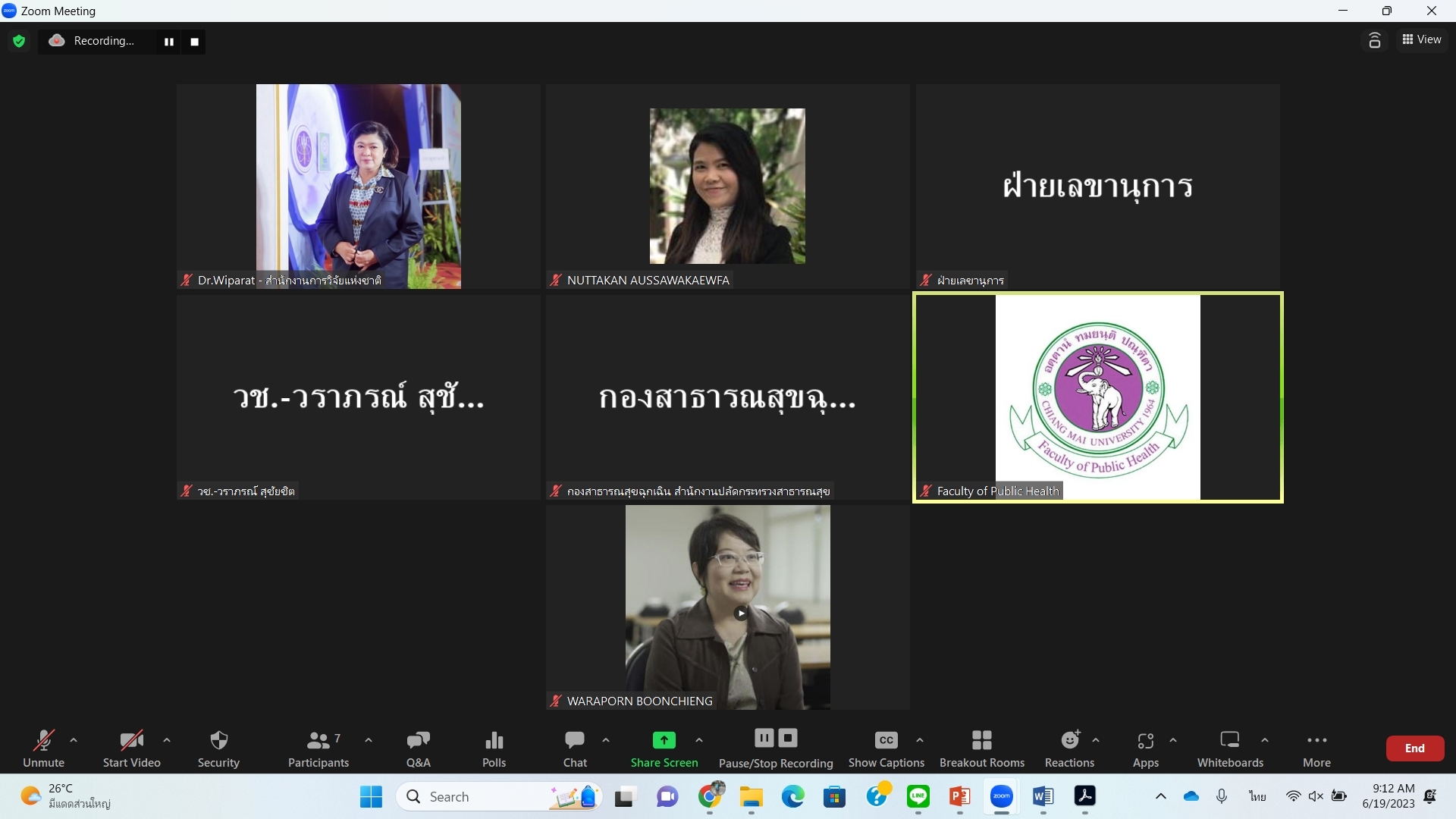
Task: Click the speaker volume tray icon
Action: click(1316, 796)
